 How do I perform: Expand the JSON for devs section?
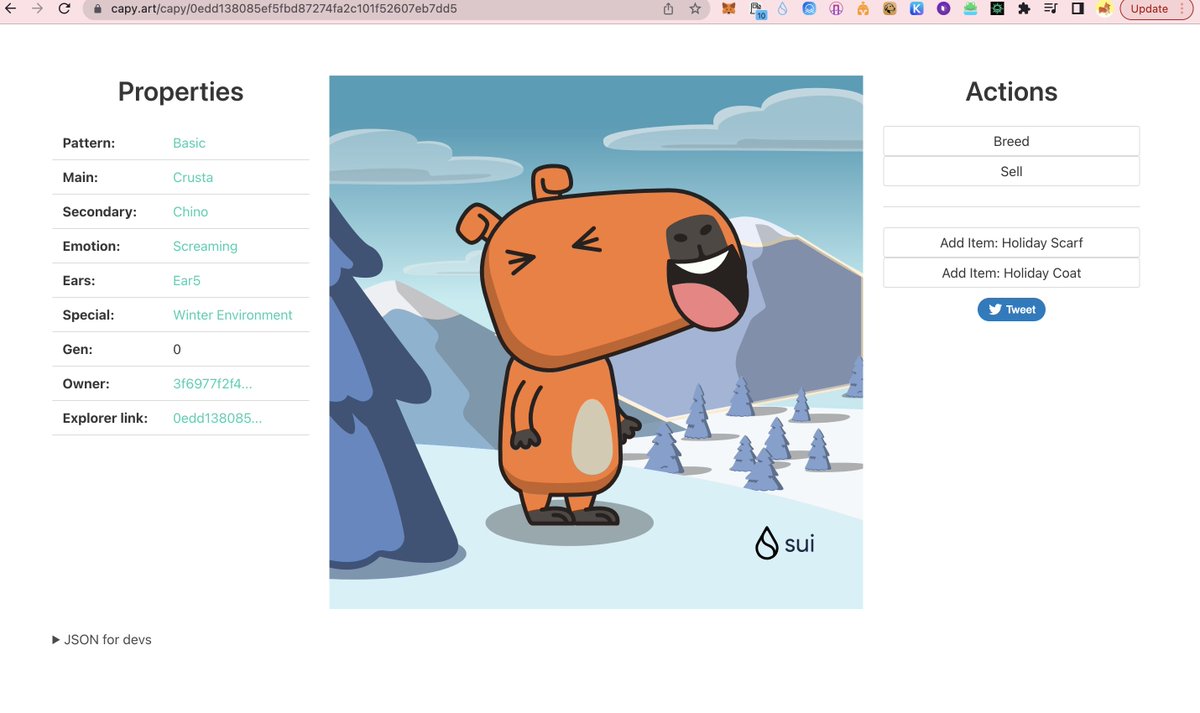pyautogui.click(x=101, y=639)
